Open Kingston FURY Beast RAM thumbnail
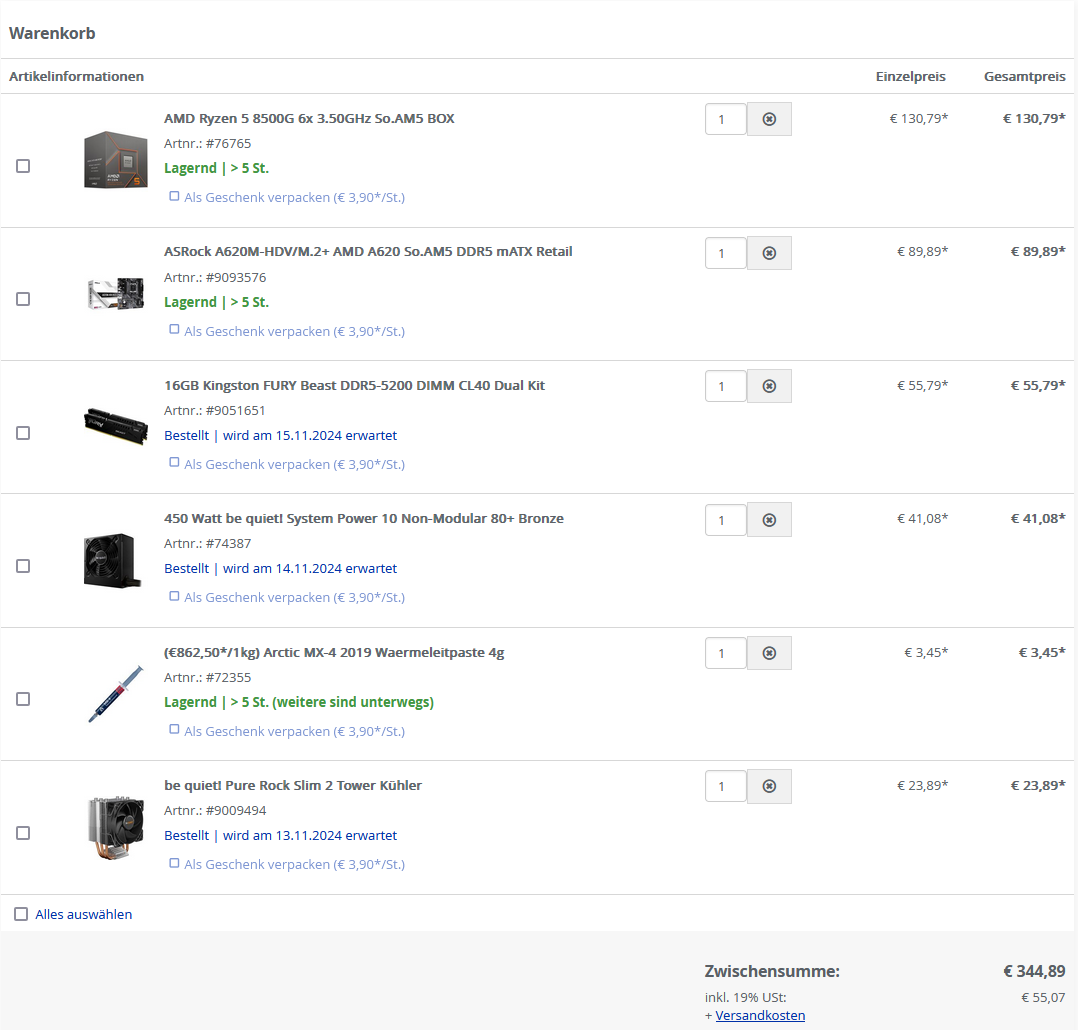Viewport: 1078px width, 1030px height. [116, 426]
